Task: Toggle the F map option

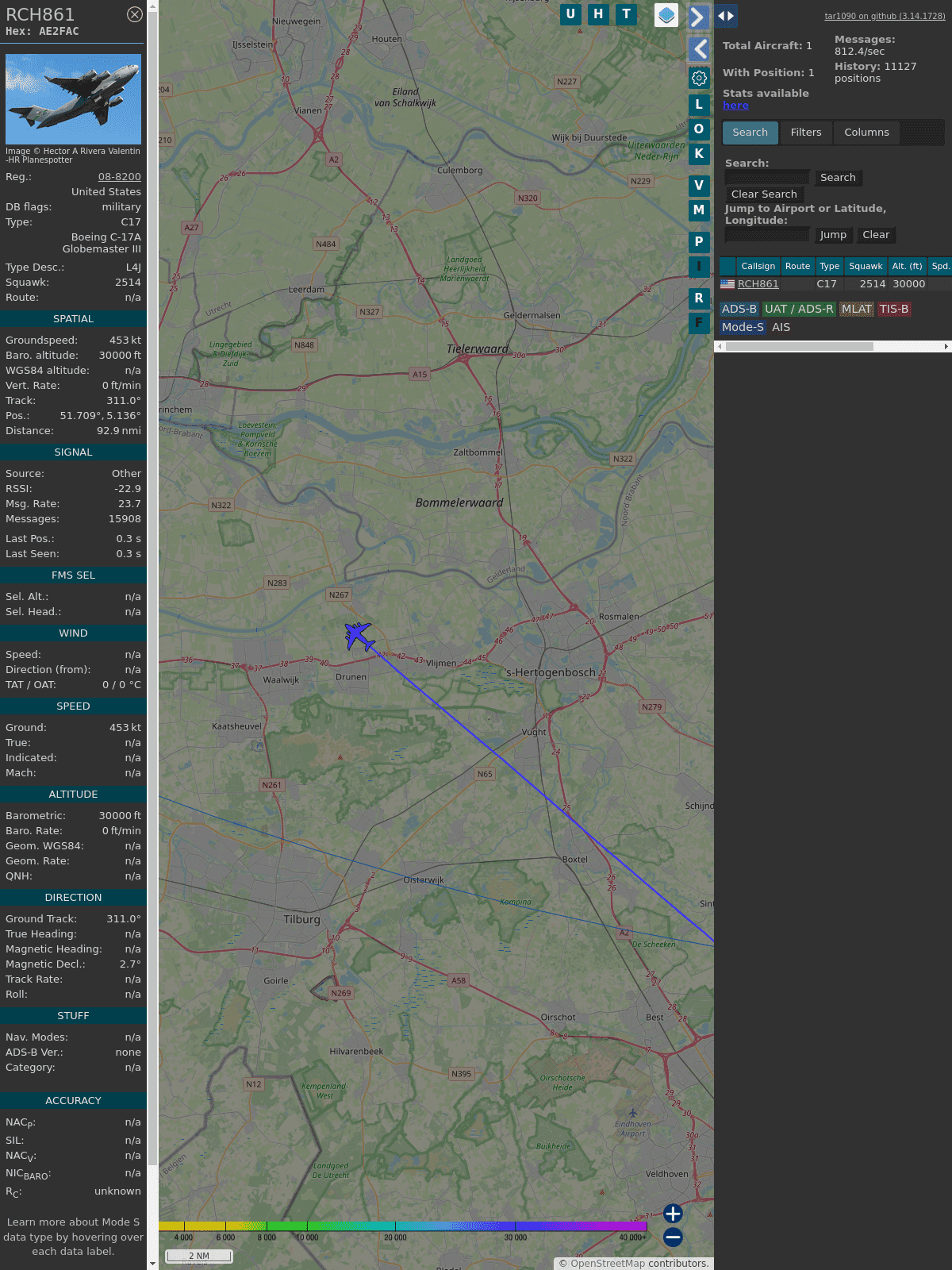Action: click(x=699, y=323)
